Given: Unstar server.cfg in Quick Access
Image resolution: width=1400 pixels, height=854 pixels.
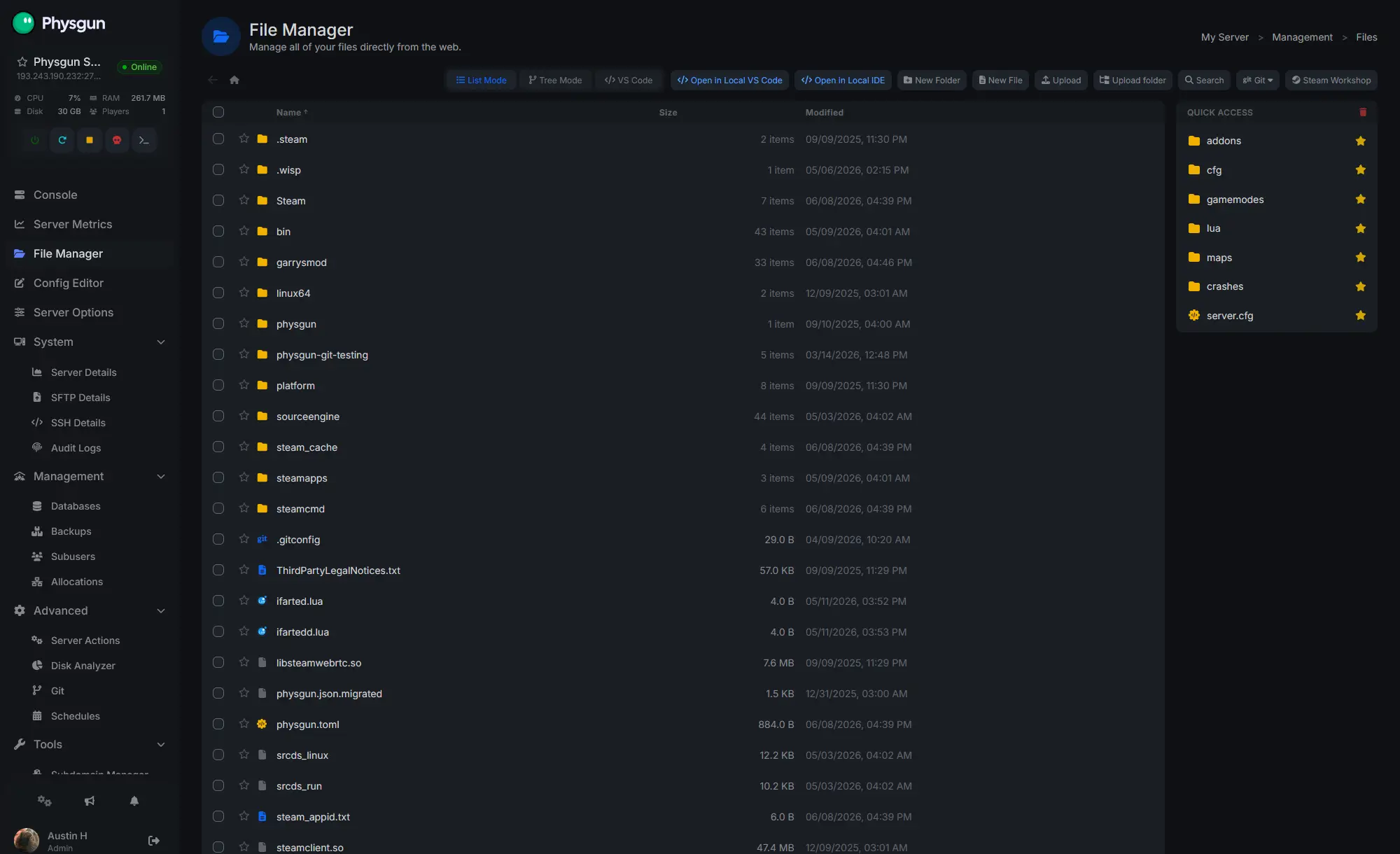Looking at the screenshot, I should 1360,316.
